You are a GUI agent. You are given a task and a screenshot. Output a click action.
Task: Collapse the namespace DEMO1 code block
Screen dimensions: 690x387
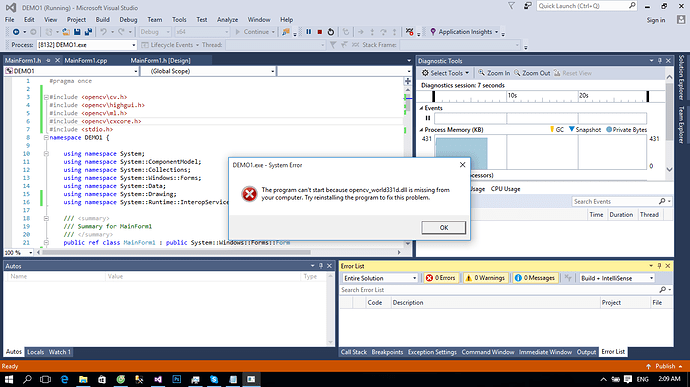(x=46, y=137)
